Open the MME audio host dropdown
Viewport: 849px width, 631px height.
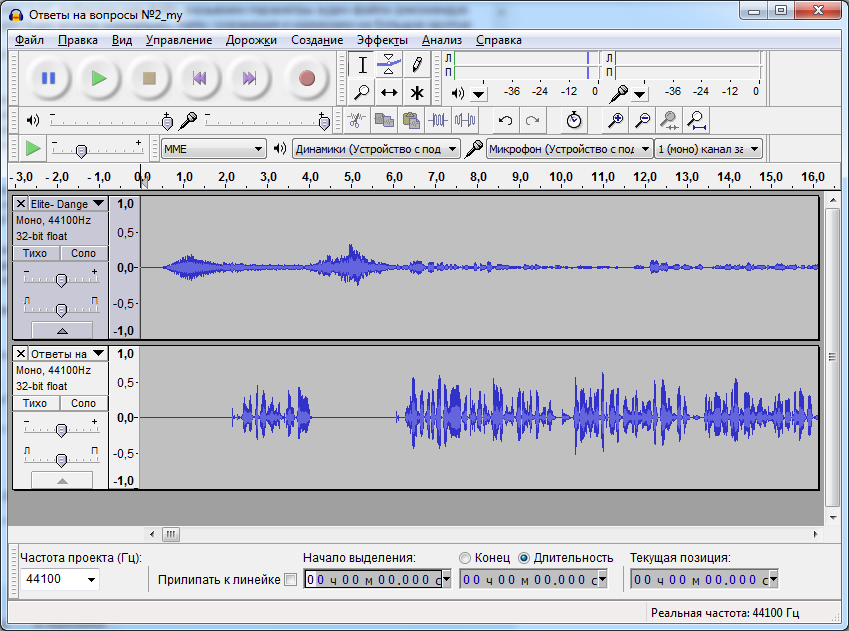(x=212, y=149)
